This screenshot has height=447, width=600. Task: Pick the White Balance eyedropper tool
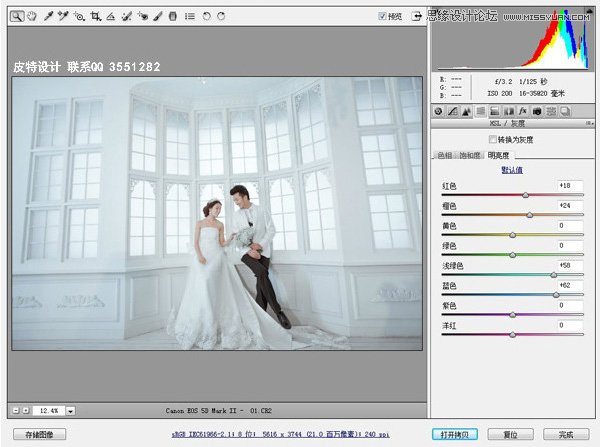[x=47, y=17]
